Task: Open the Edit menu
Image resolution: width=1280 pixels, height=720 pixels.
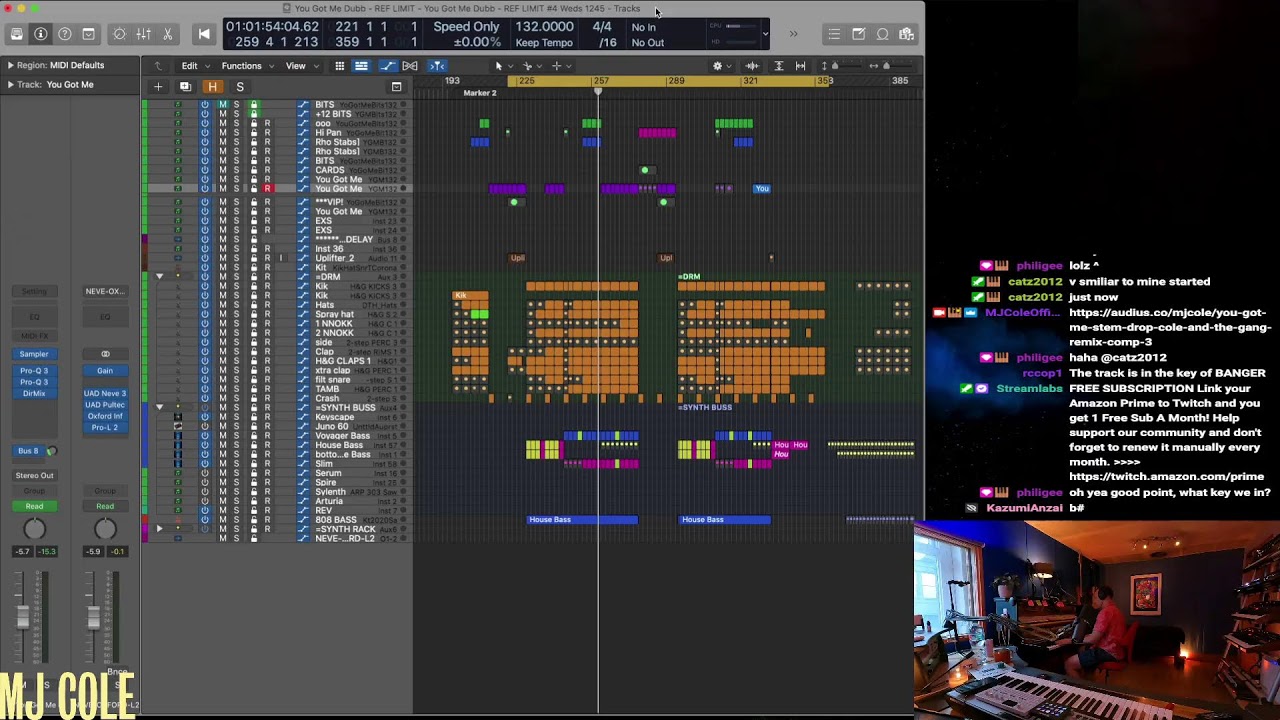Action: 194,66
